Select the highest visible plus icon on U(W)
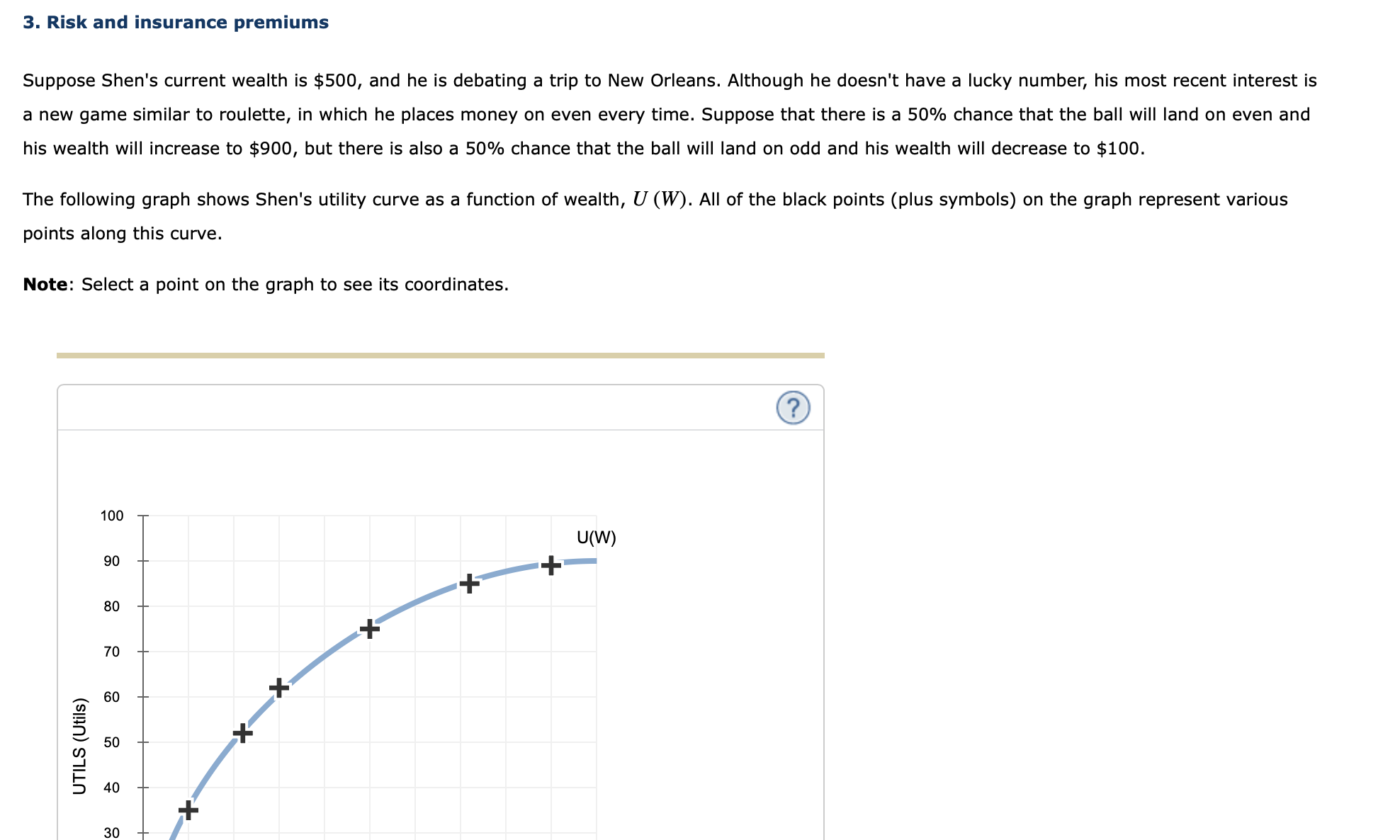The height and width of the screenshot is (840, 1400). point(548,566)
